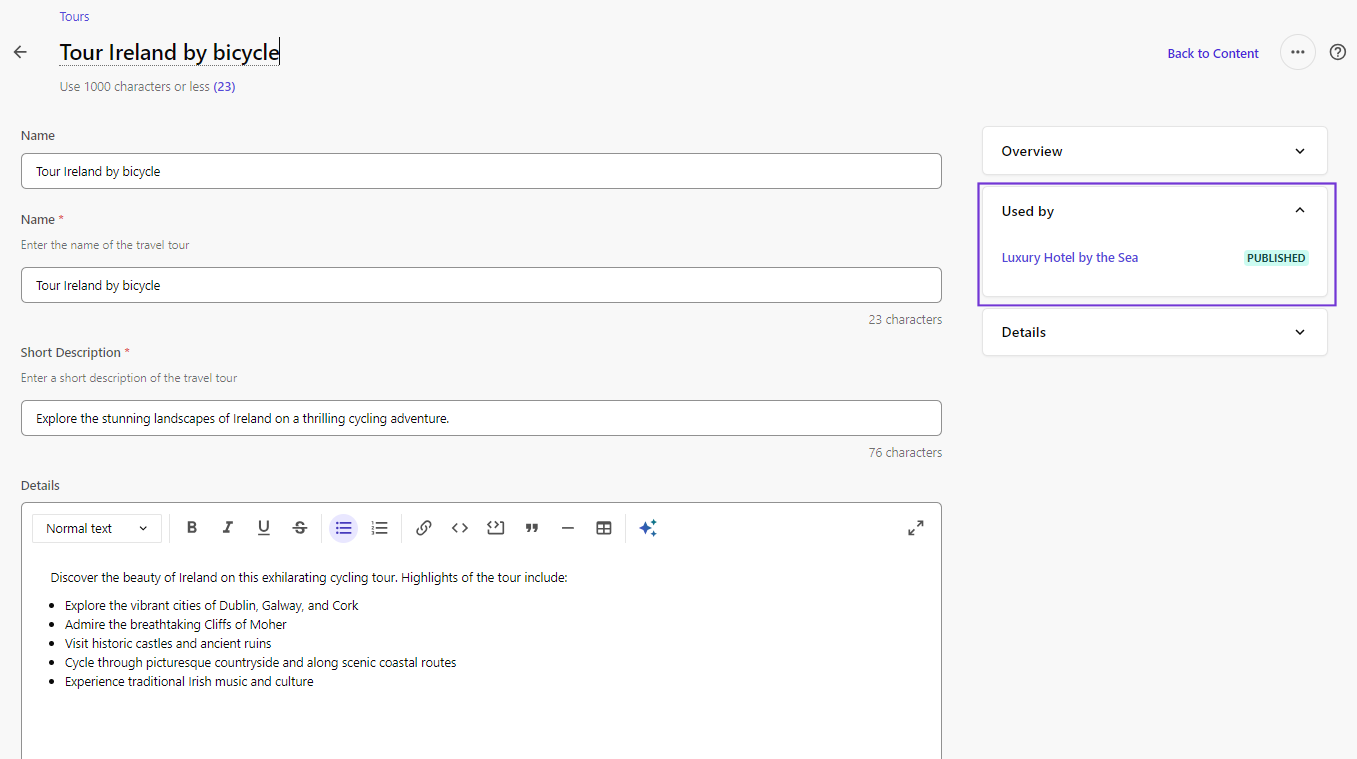
Task: Apply strikethrough formatting in the editor
Action: point(300,528)
